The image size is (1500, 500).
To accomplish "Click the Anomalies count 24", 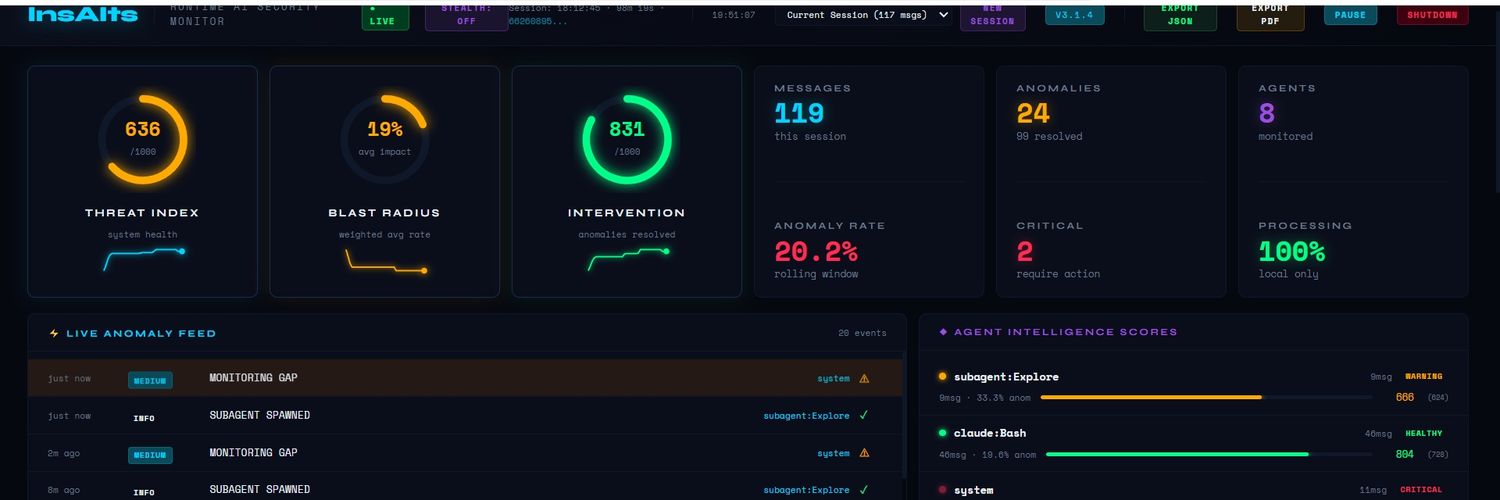I will [x=1033, y=113].
